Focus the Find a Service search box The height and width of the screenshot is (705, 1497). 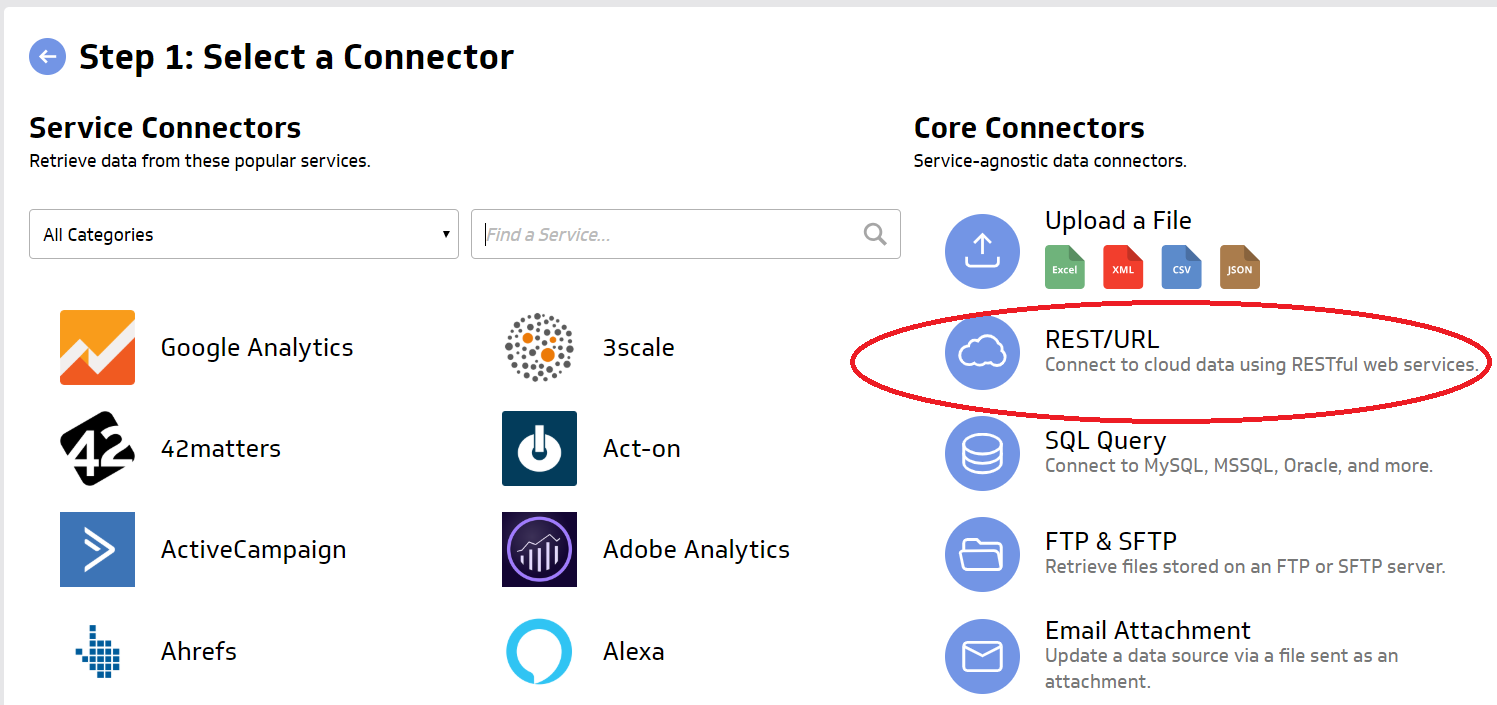(686, 234)
